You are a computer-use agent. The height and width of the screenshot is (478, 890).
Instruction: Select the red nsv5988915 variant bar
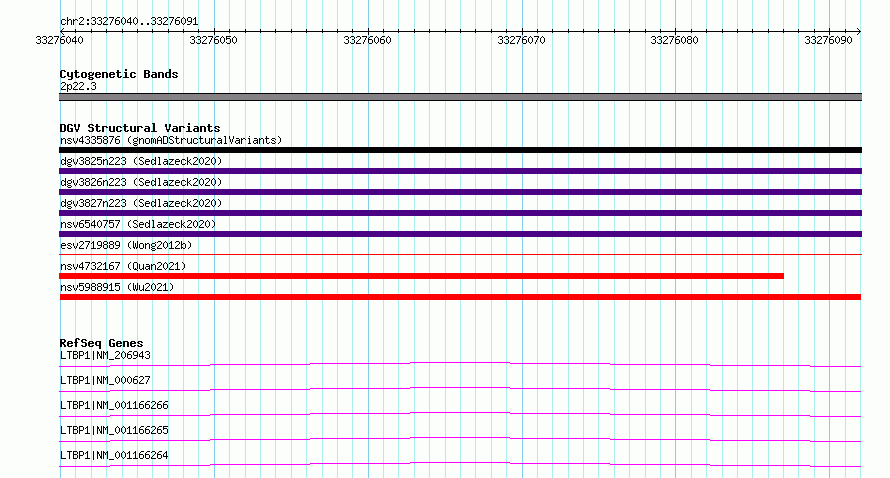pyautogui.click(x=460, y=297)
